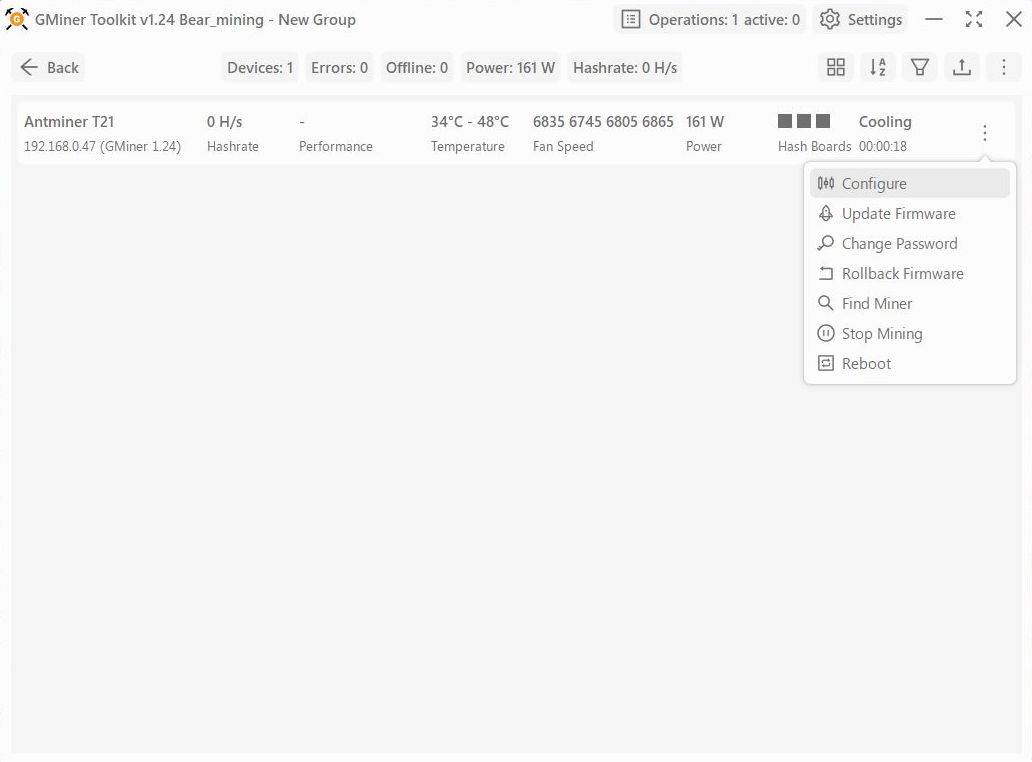Screen dimensions: 1032x762
Task: Click the 161 W power value in row
Action: point(705,122)
